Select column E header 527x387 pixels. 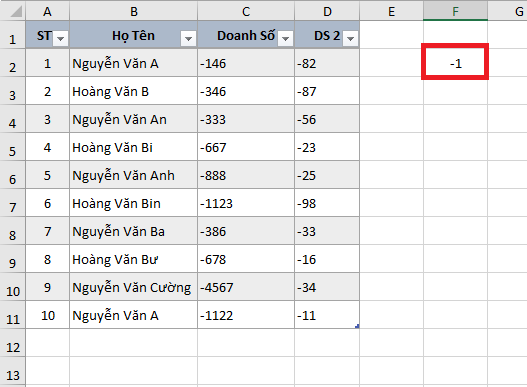pyautogui.click(x=391, y=11)
